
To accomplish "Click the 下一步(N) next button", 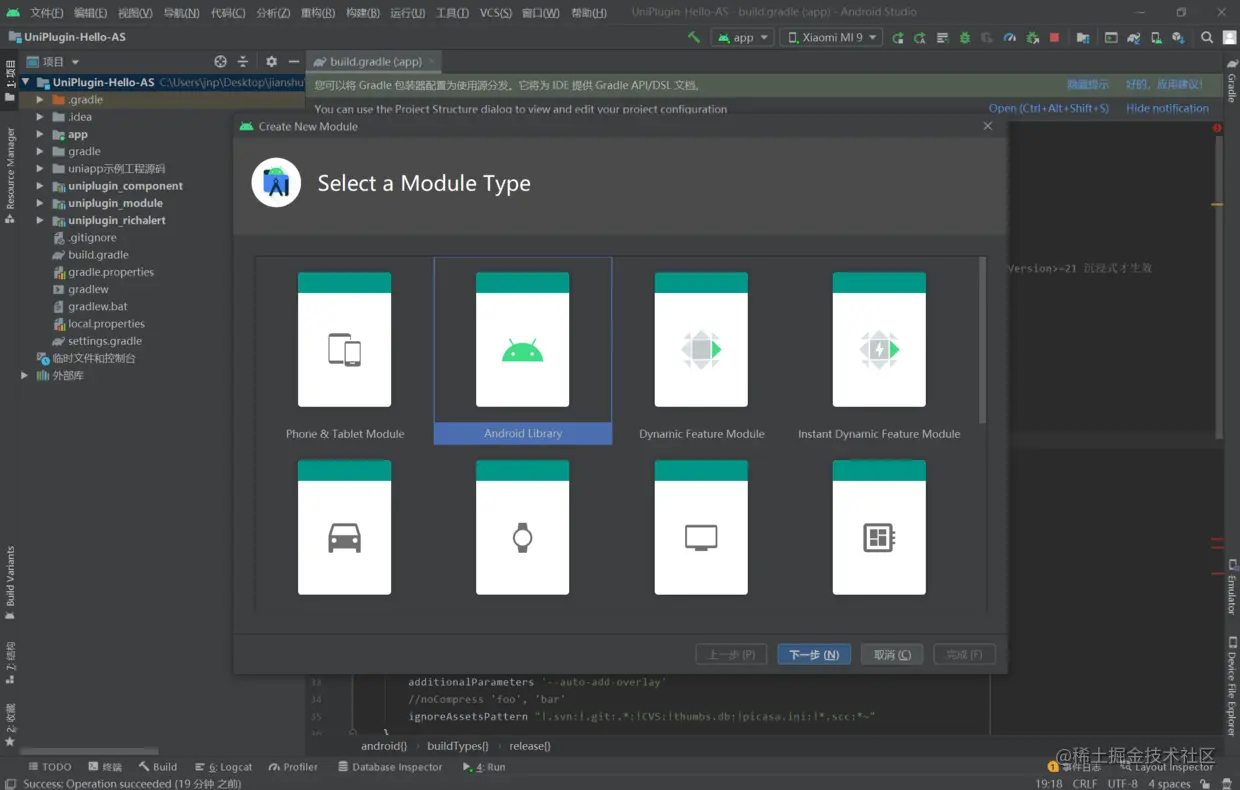I will point(814,654).
